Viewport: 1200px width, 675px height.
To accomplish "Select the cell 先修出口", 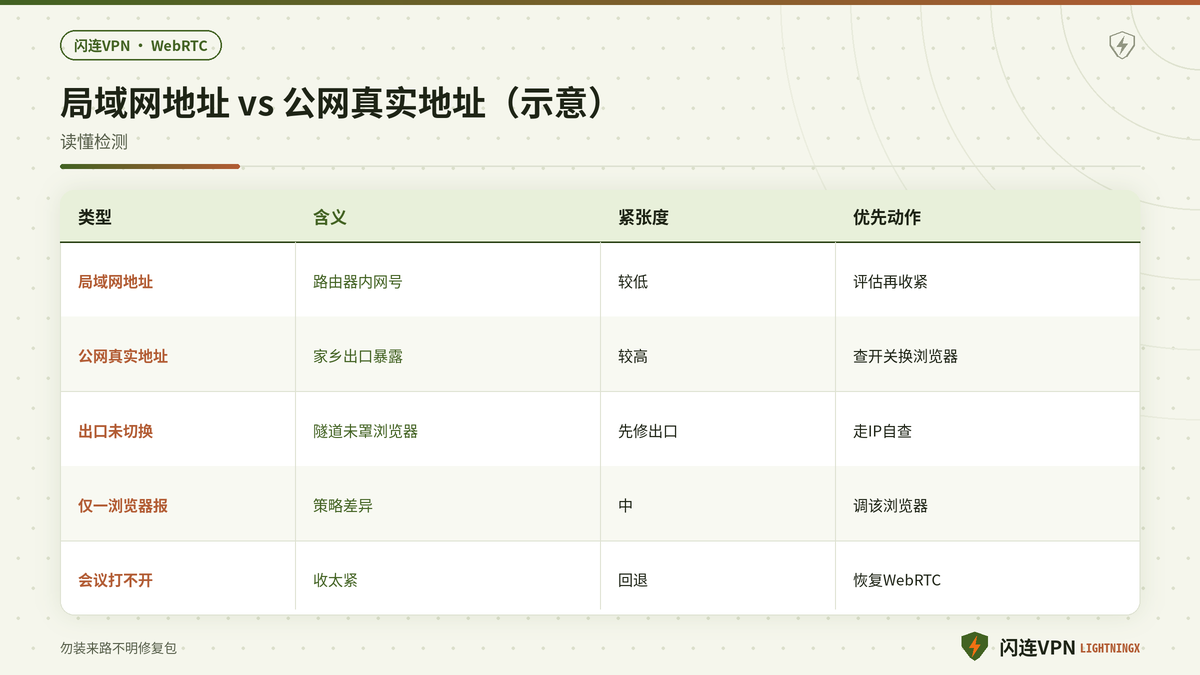I will point(648,431).
